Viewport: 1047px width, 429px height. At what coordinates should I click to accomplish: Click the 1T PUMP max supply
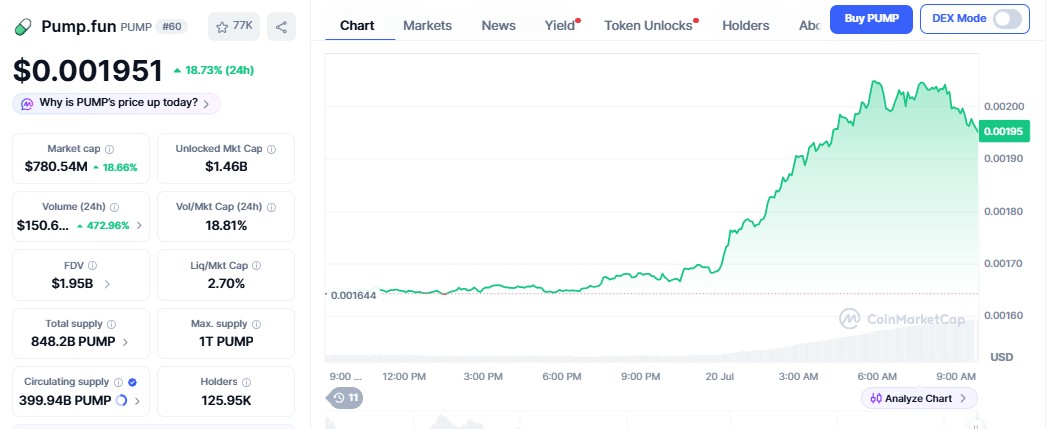coord(226,342)
